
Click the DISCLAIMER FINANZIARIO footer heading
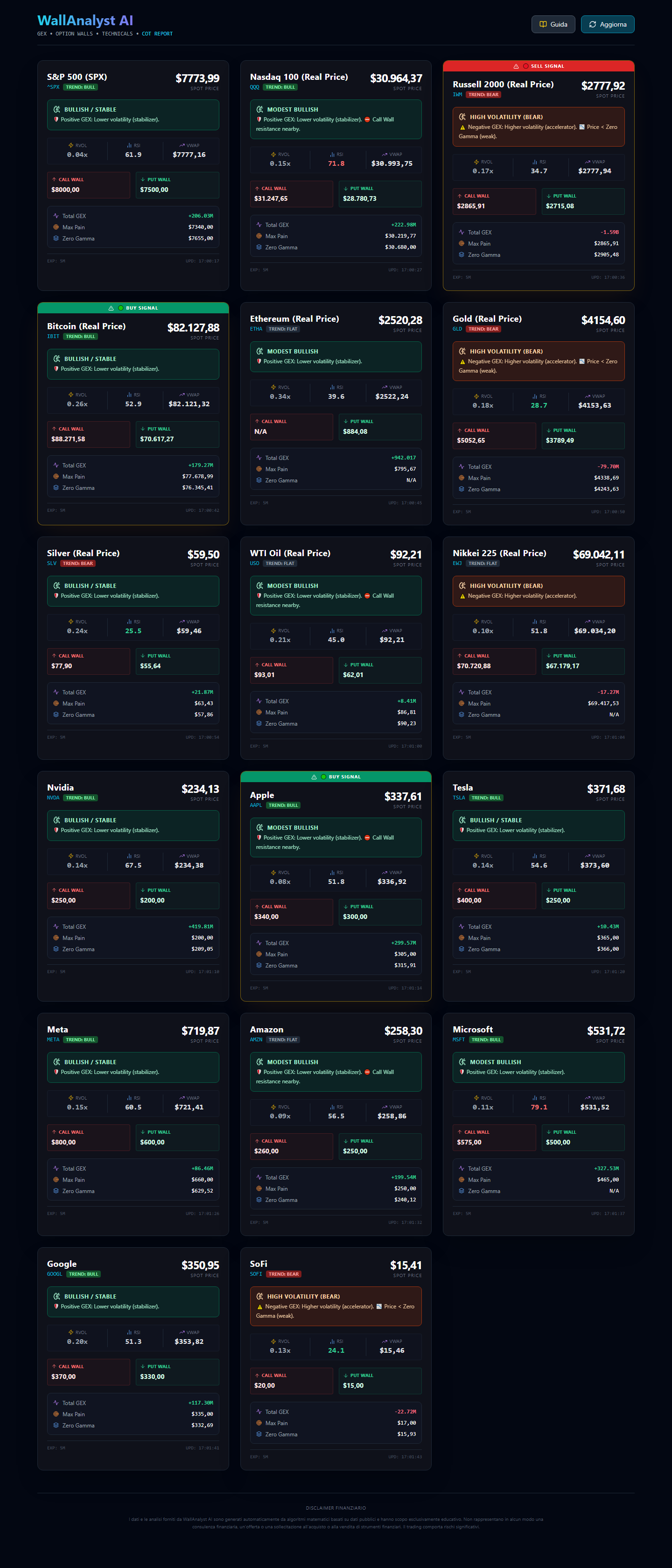[x=336, y=1508]
